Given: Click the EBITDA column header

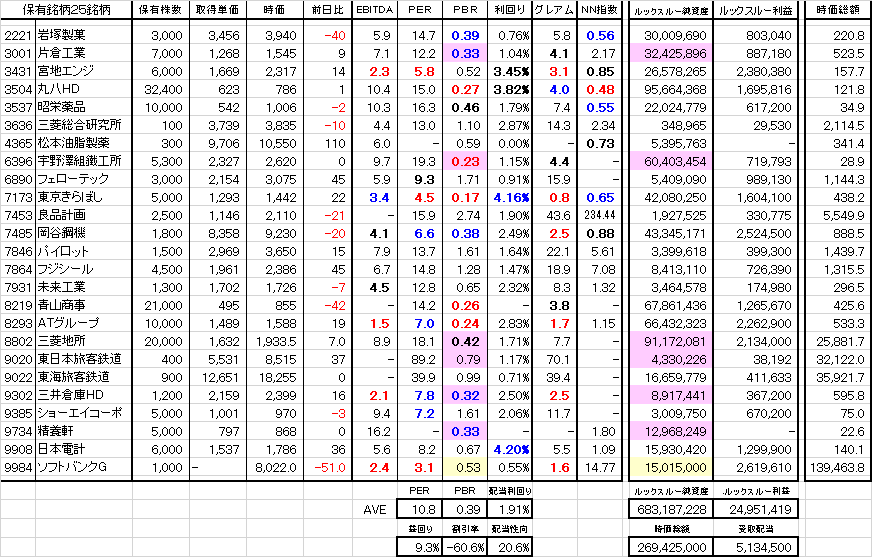Looking at the screenshot, I should click(x=374, y=9).
